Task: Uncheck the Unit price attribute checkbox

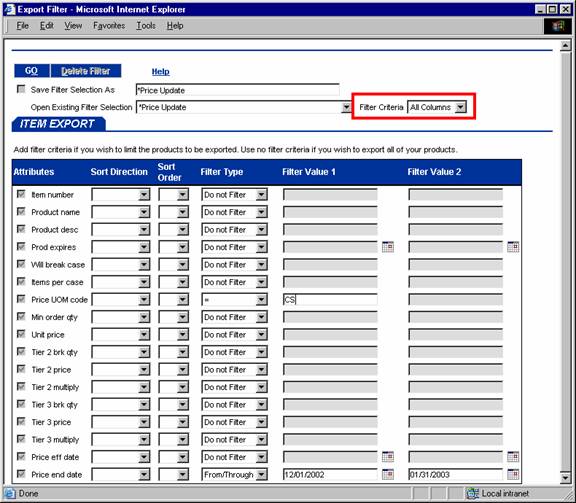Action: pyautogui.click(x=21, y=334)
